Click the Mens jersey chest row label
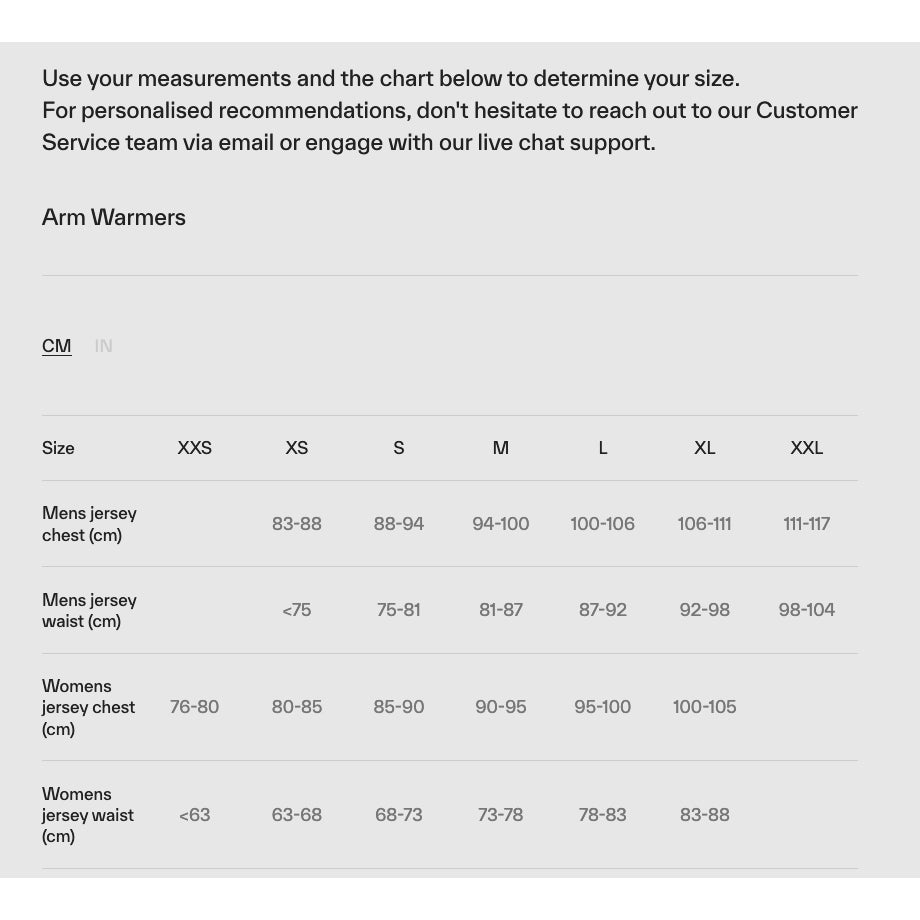This screenshot has width=920, height=920. pos(89,524)
